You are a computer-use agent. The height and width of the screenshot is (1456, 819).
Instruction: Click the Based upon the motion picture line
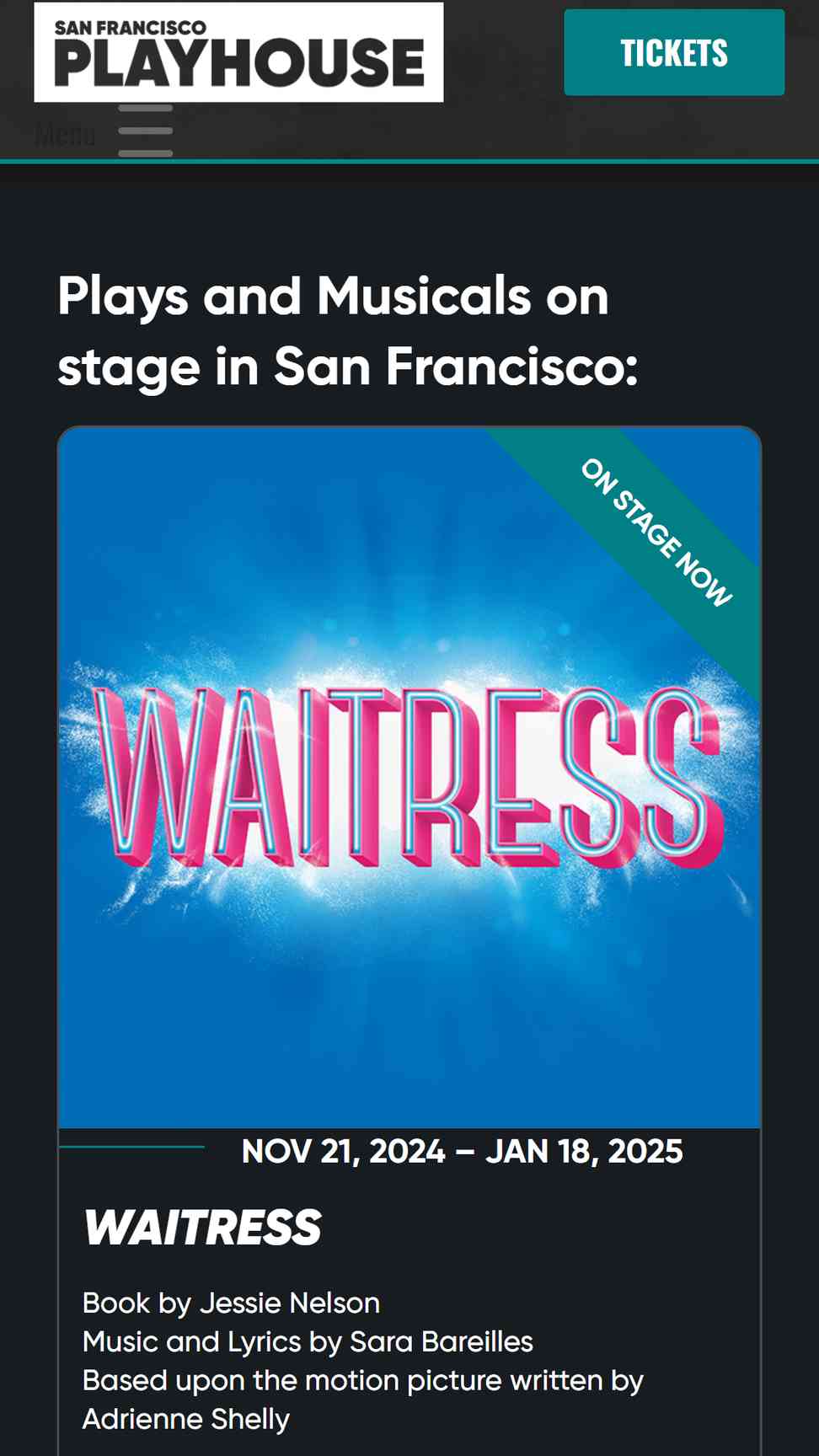363,1381
